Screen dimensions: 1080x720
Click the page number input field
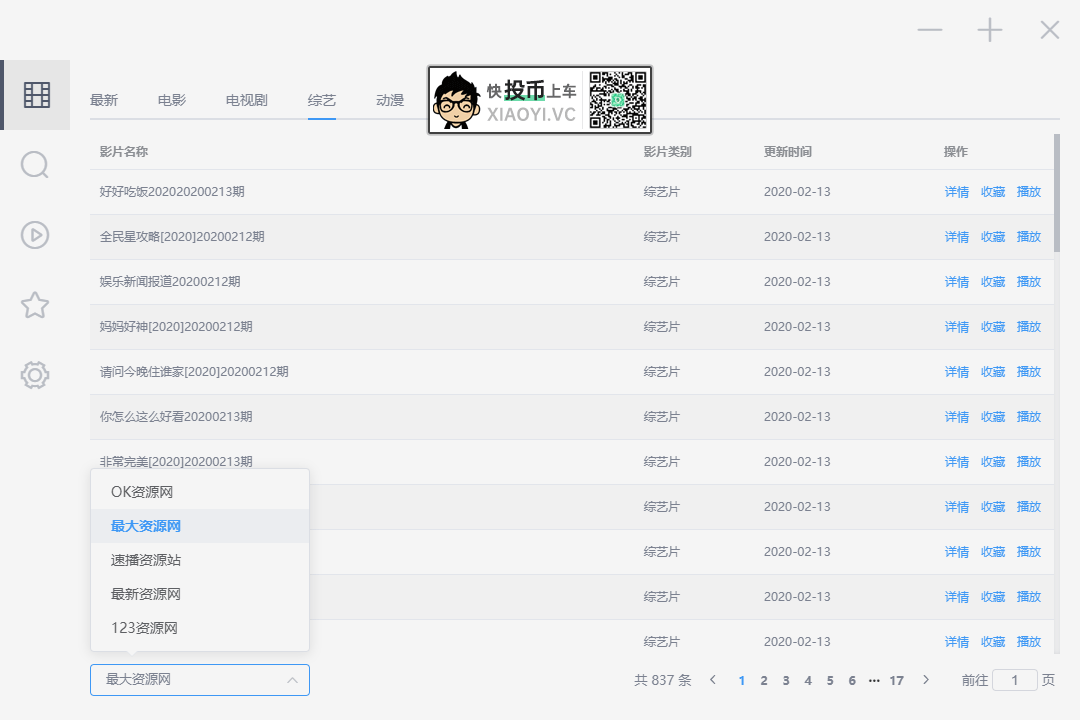(x=1015, y=680)
